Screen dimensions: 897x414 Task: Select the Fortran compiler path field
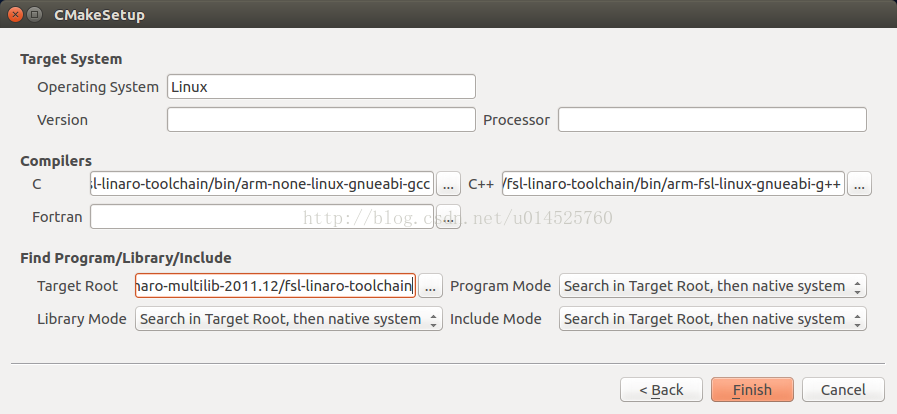[x=262, y=217]
